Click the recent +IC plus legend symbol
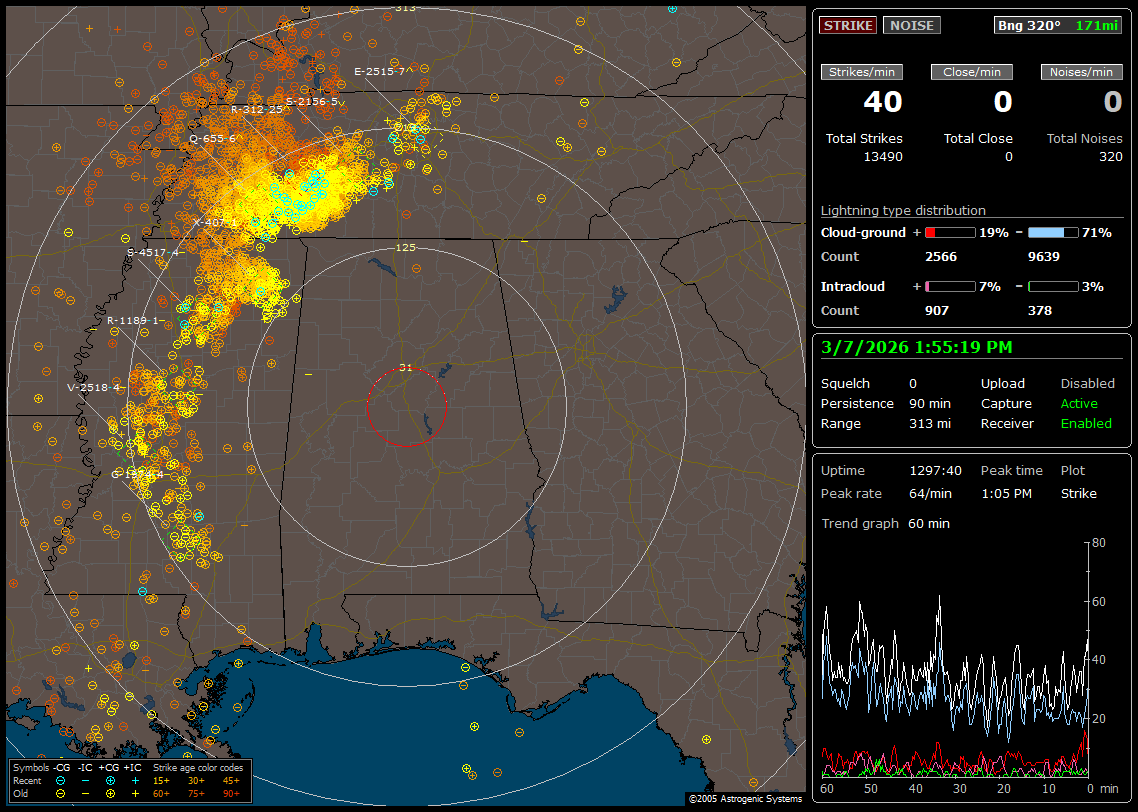 point(135,780)
